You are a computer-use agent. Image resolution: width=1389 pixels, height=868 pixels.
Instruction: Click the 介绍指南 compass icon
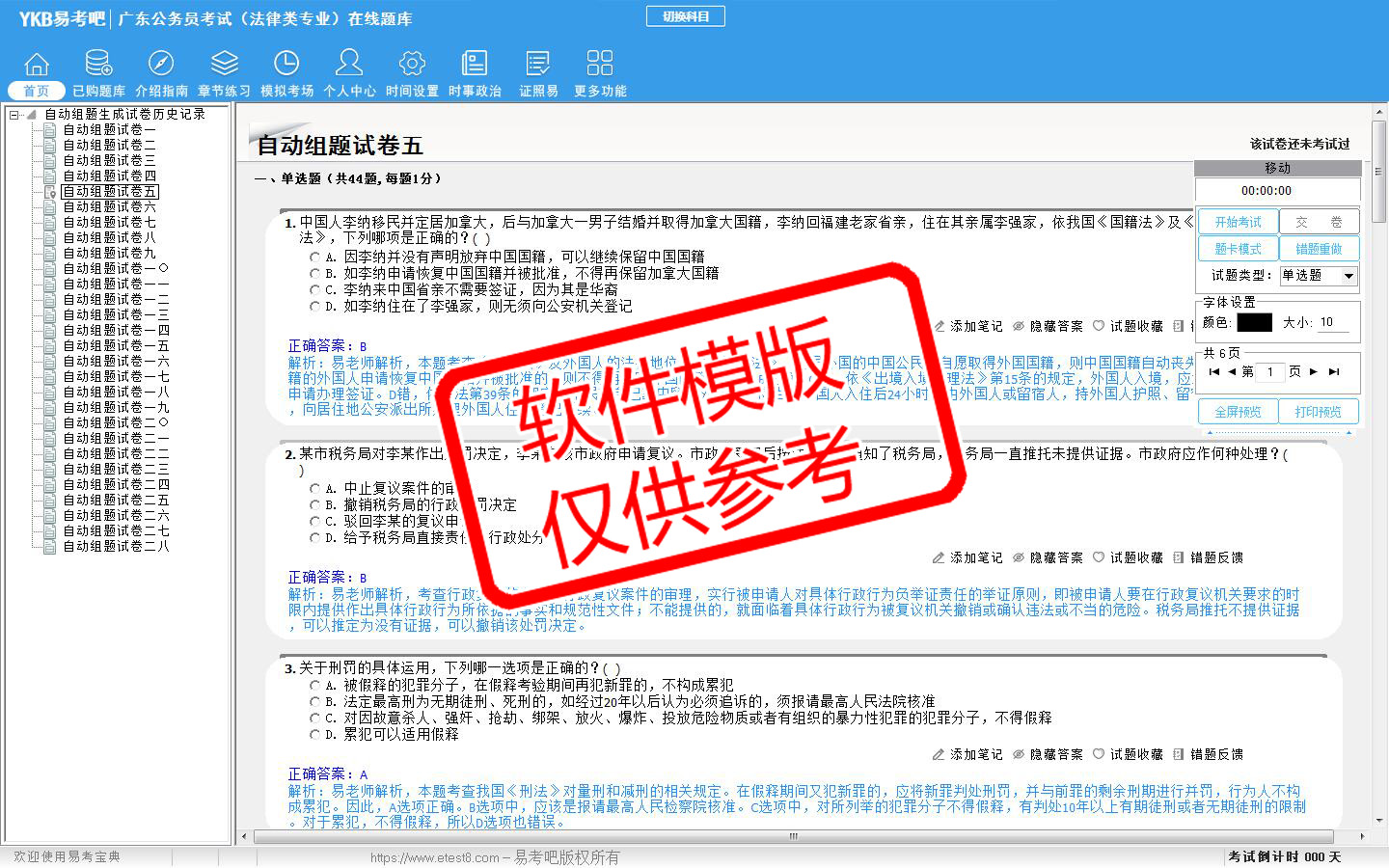(161, 65)
